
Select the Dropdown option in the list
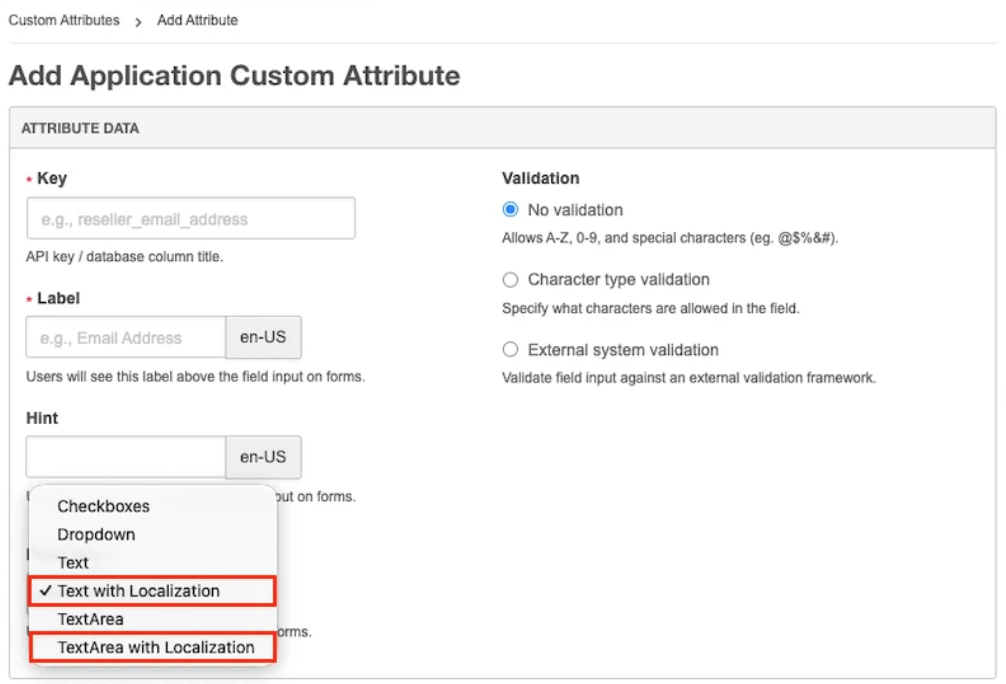point(96,535)
